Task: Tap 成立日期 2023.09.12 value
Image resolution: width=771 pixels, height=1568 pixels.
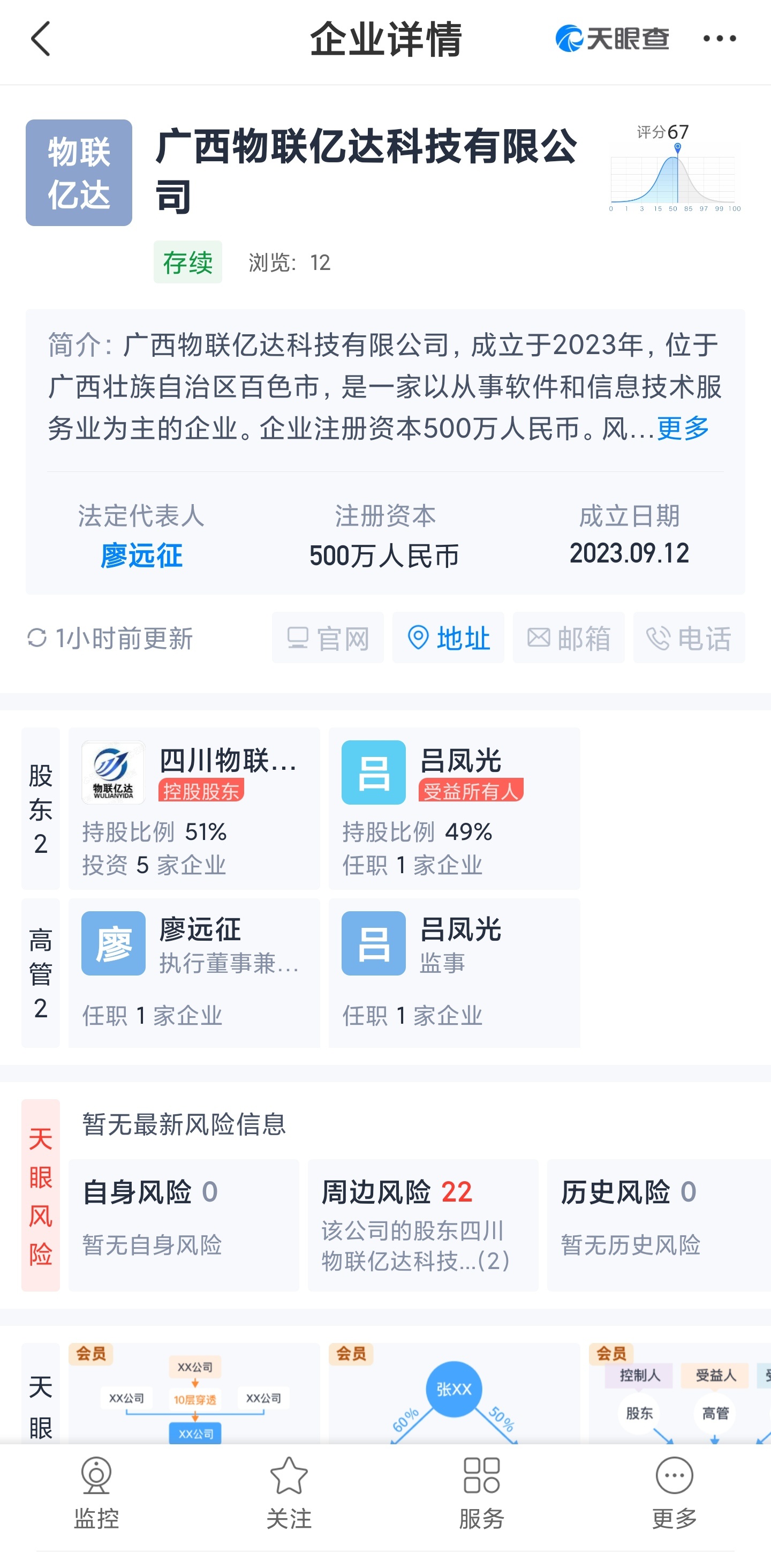Action: pyautogui.click(x=630, y=553)
